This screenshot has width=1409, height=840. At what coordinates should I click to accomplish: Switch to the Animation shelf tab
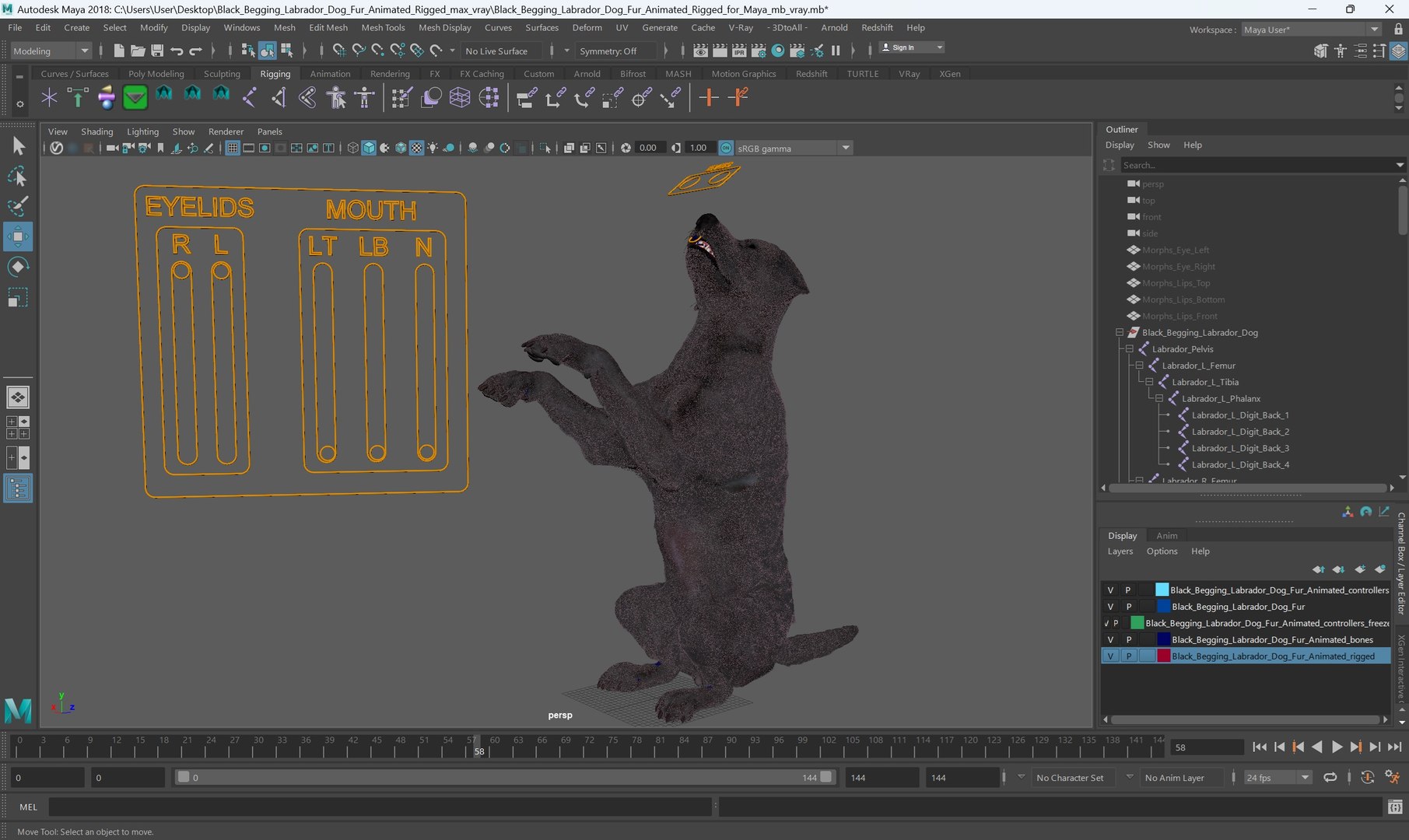(330, 73)
